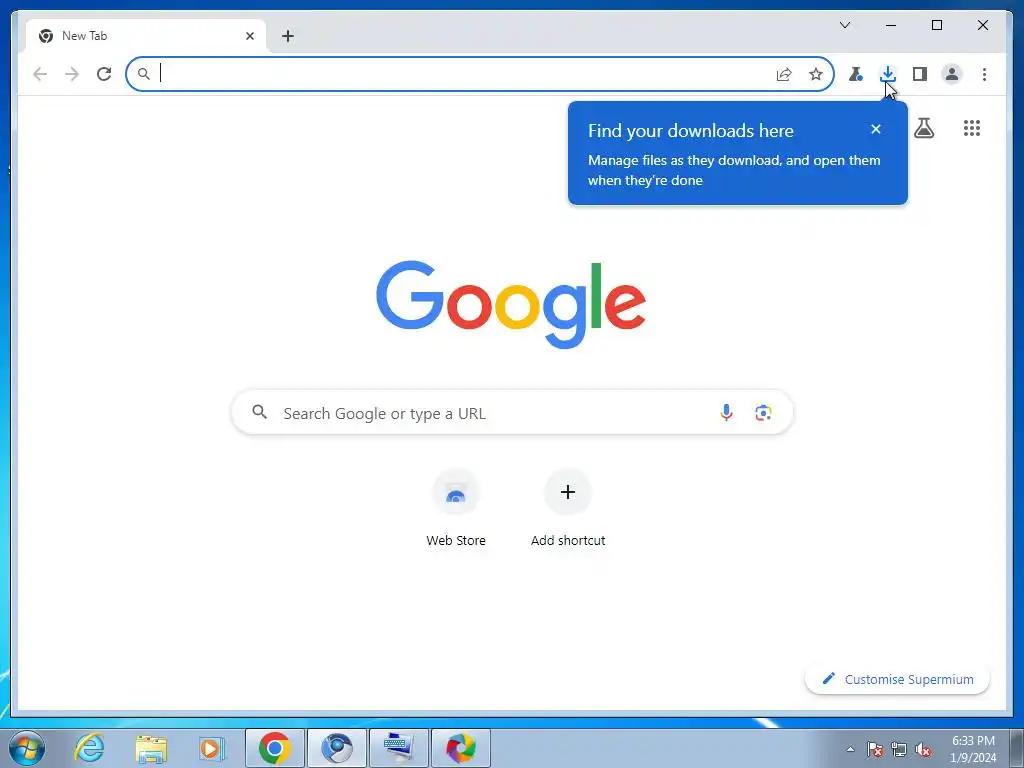
Task: Reload the page
Action: (x=104, y=74)
